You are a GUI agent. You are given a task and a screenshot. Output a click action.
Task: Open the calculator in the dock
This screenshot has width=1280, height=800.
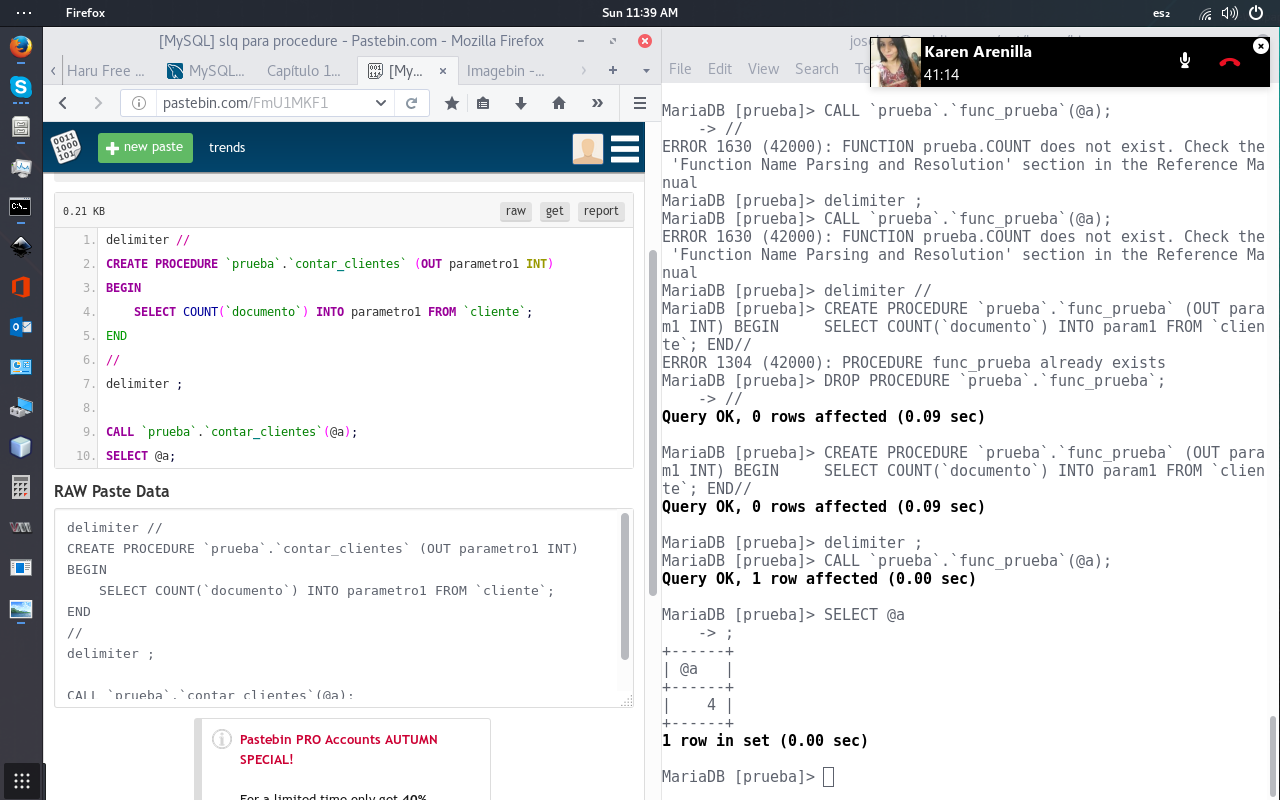coord(20,487)
